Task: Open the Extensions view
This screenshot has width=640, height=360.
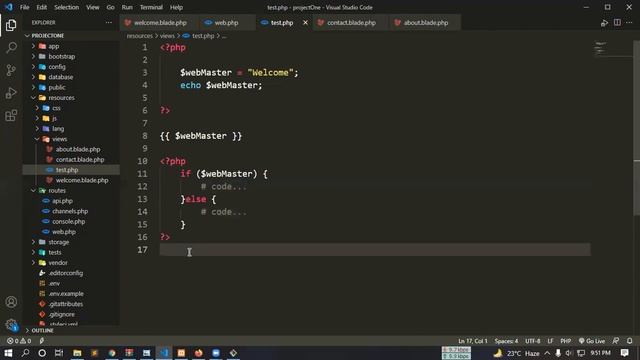Action: [11, 116]
